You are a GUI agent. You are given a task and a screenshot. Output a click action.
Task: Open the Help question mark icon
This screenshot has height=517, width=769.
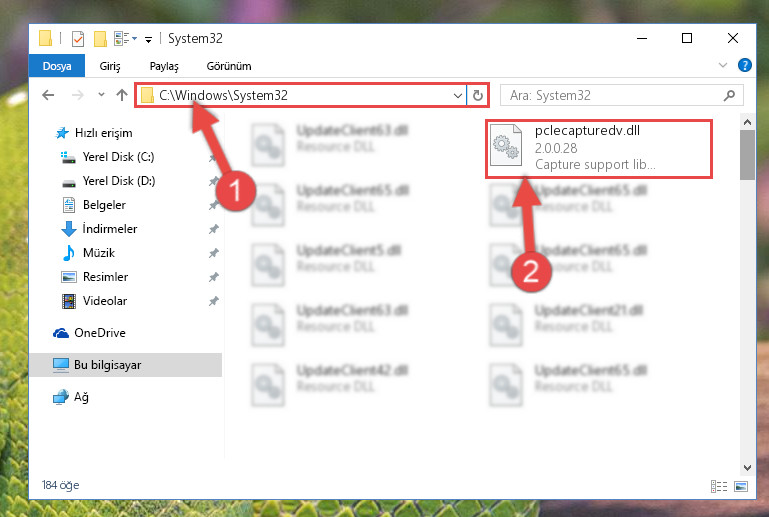point(744,65)
